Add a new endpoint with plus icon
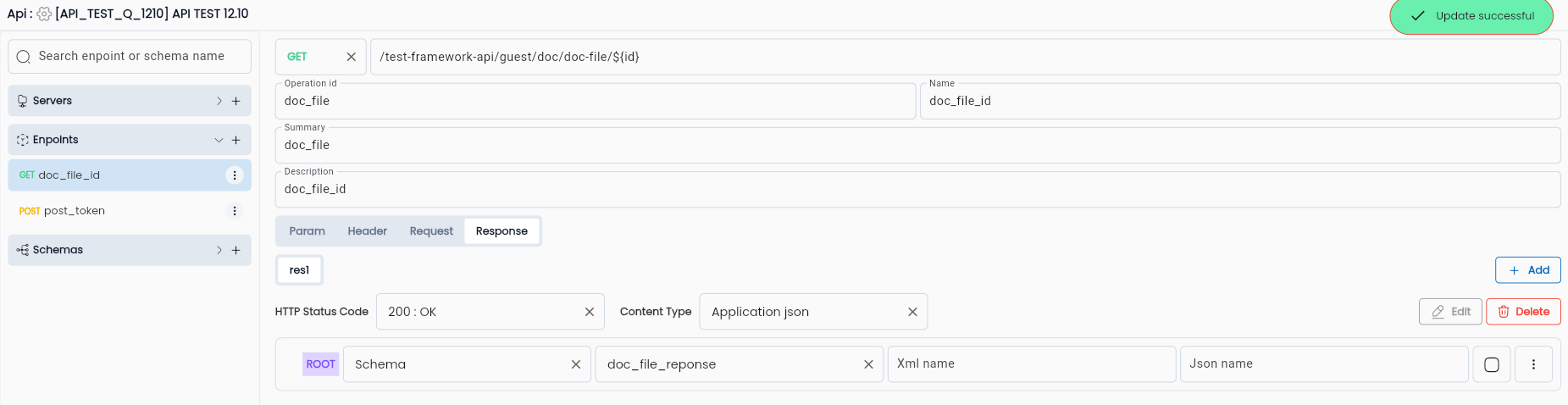This screenshot has width=1568, height=405. [236, 140]
